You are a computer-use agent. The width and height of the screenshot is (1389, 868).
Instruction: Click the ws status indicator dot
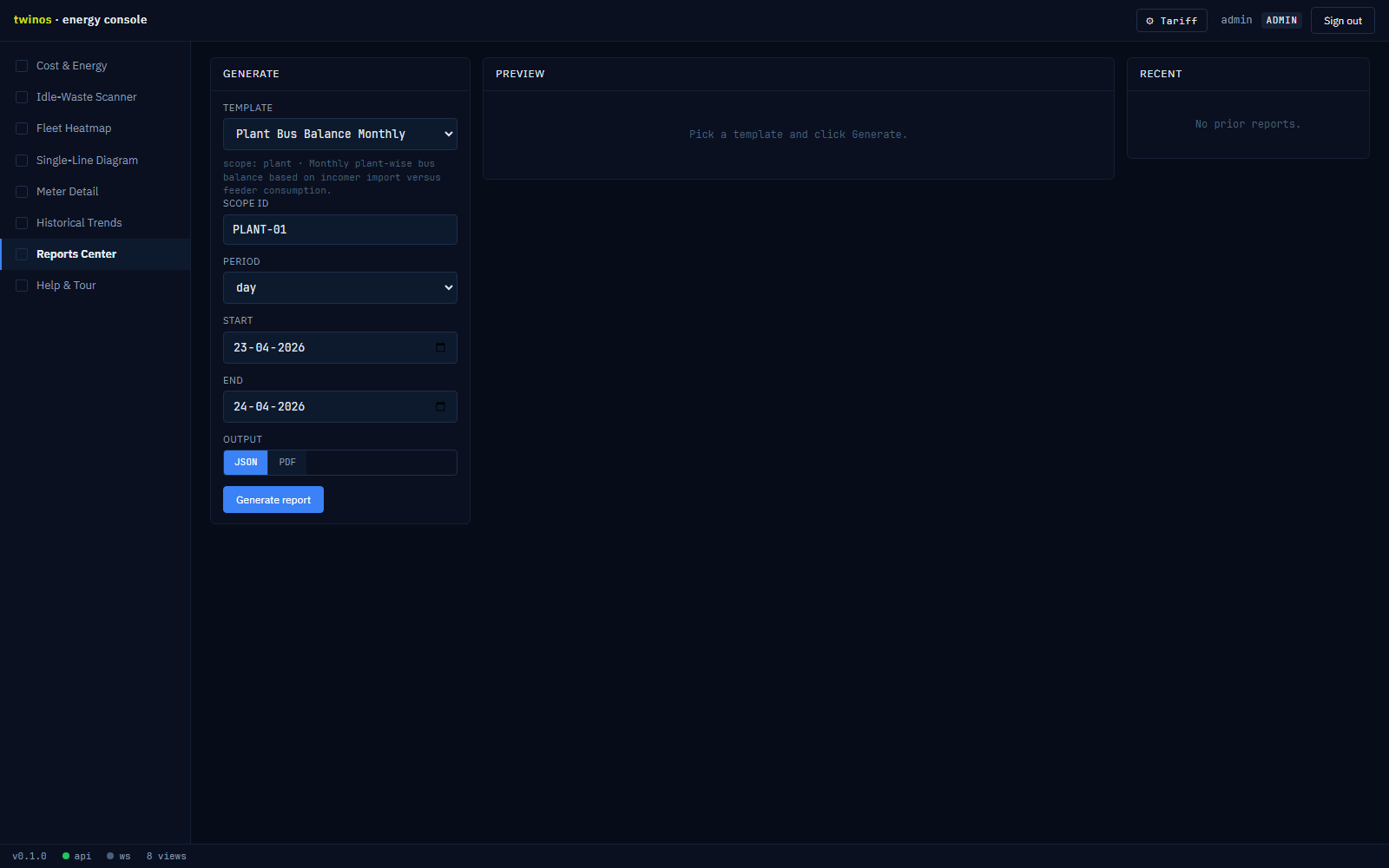[x=110, y=856]
